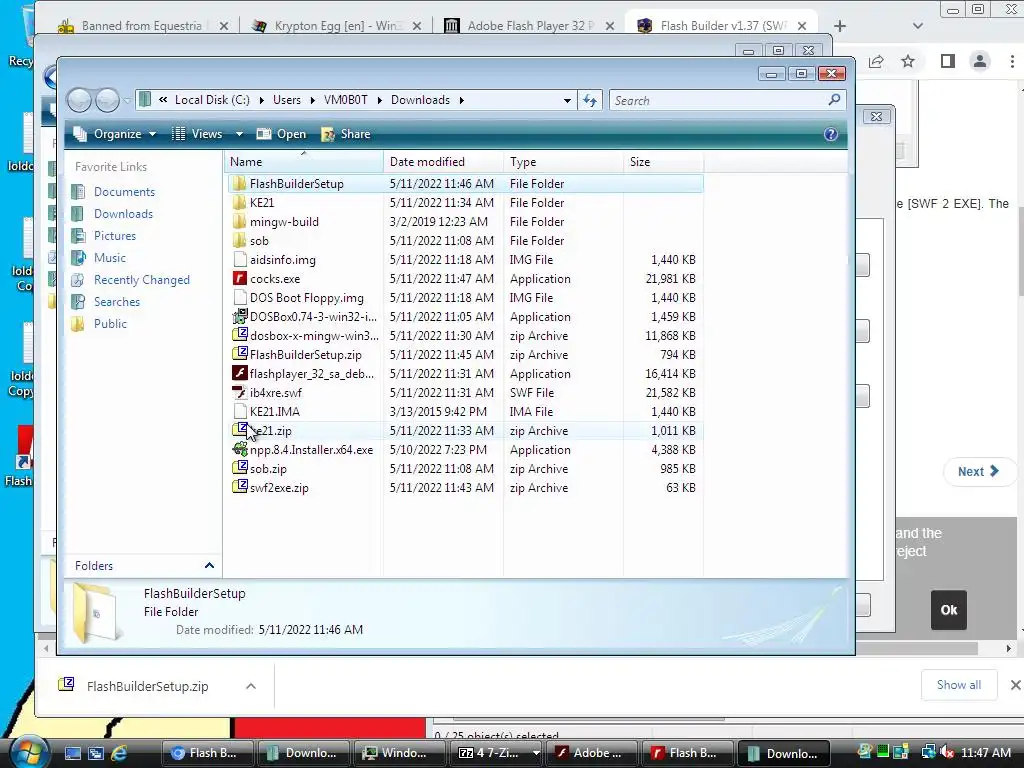This screenshot has width=1024, height=768.
Task: Sort by Size column header
Action: (664, 161)
